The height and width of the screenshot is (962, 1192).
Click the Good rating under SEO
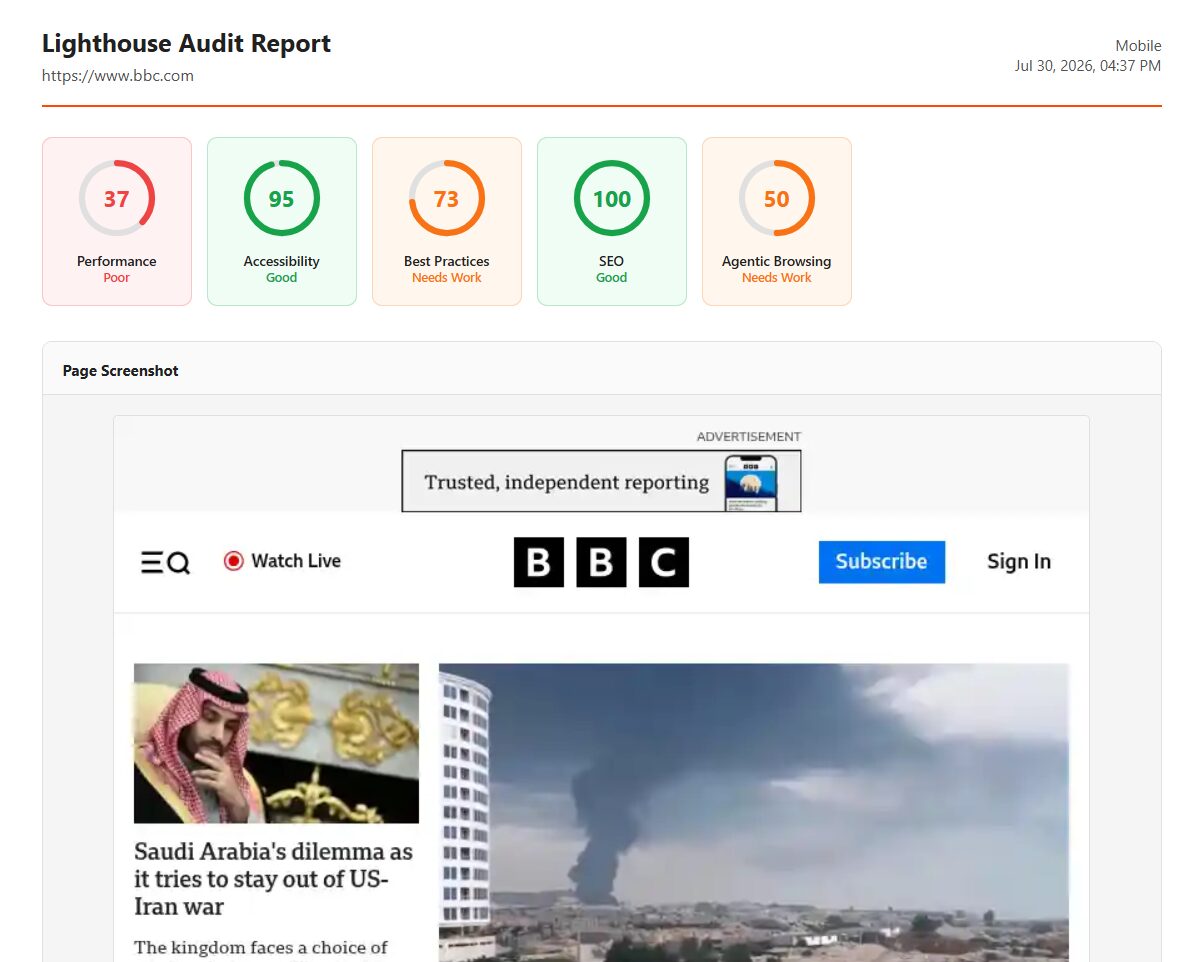coord(611,278)
